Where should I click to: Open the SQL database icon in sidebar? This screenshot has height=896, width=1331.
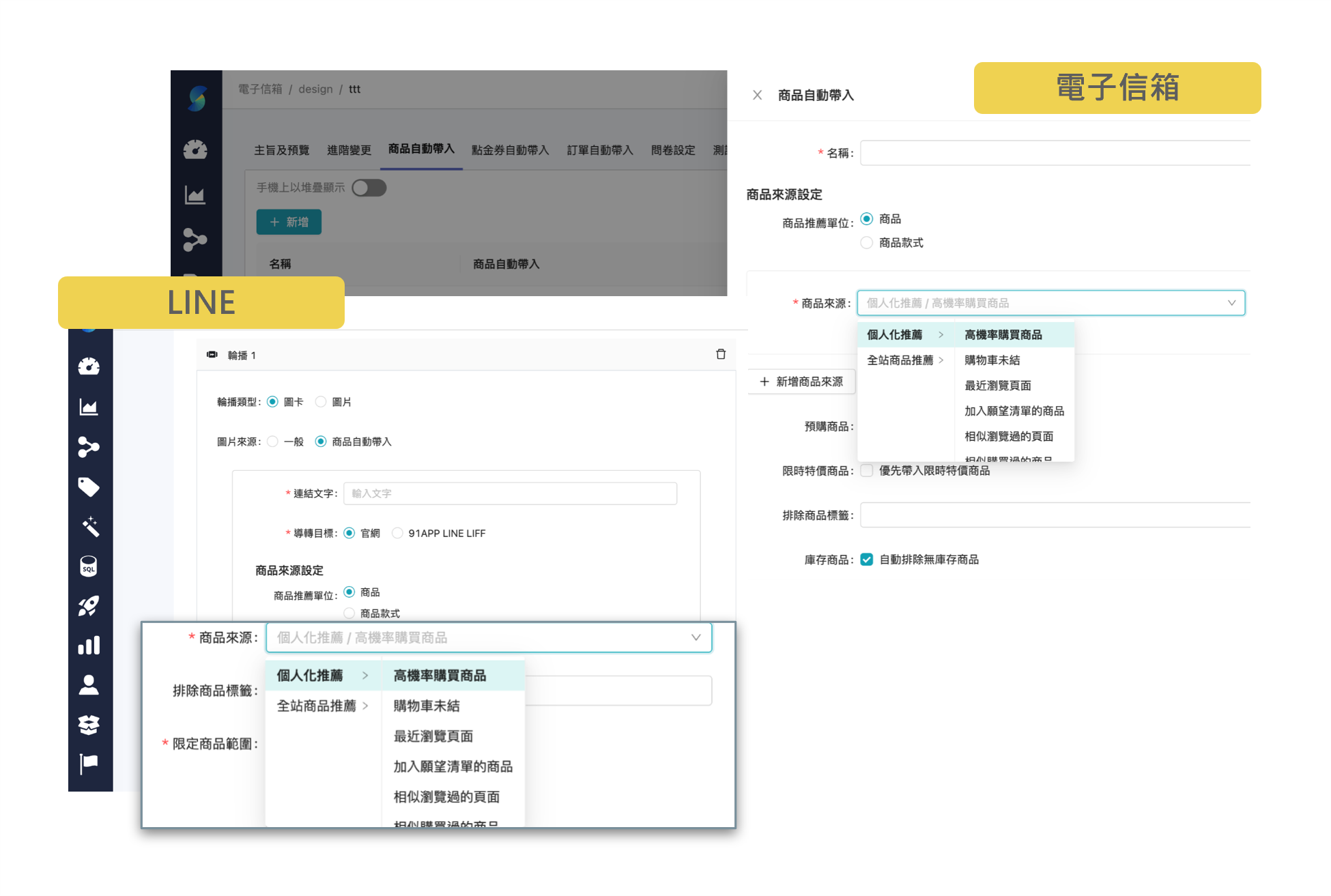point(89,567)
